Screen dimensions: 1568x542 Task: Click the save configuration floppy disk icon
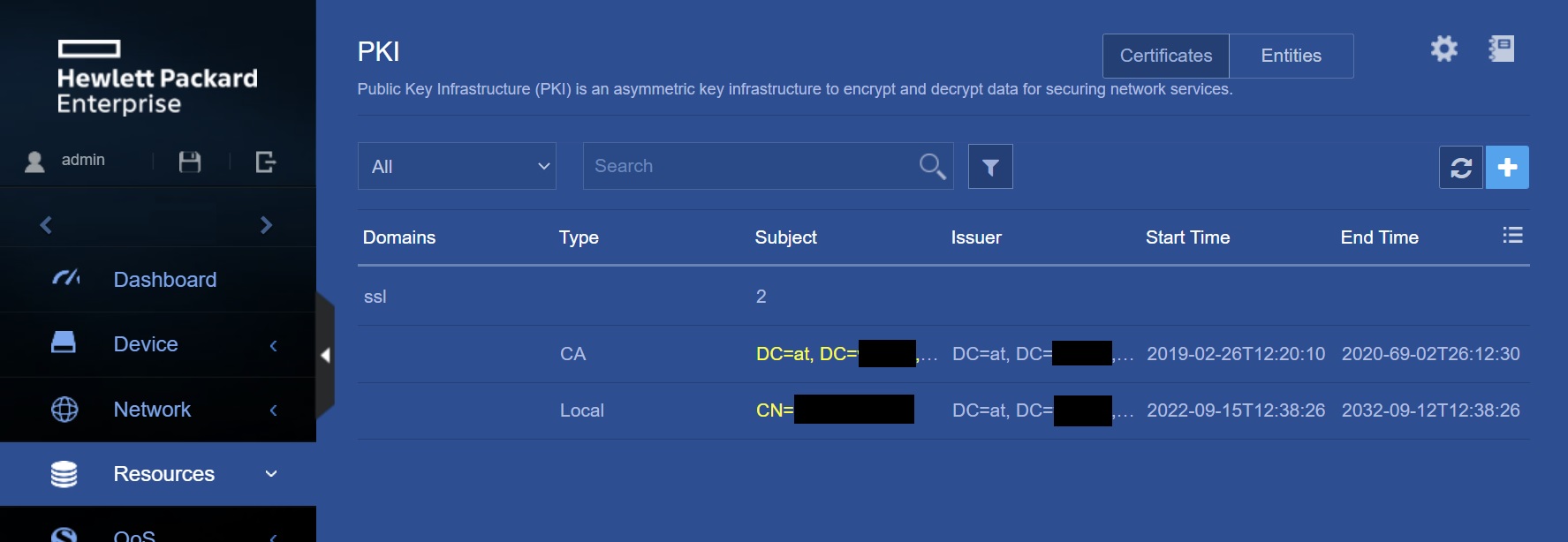tap(190, 162)
